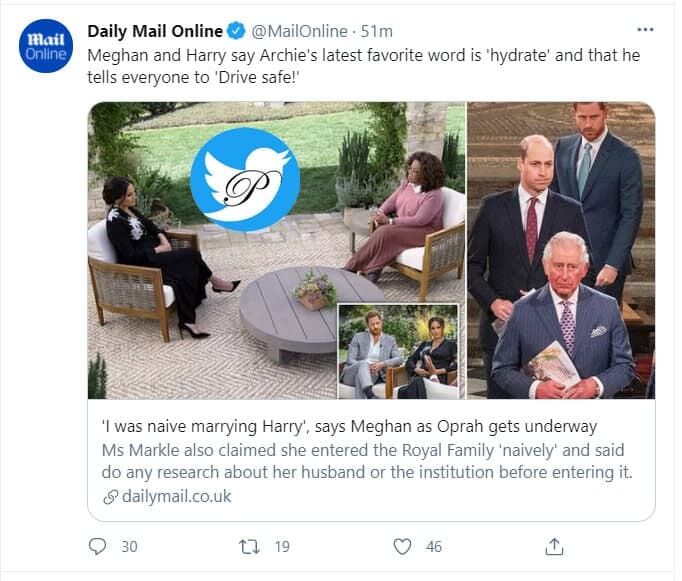Click the 46 likes count
The width and height of the screenshot is (682, 581).
click(434, 547)
